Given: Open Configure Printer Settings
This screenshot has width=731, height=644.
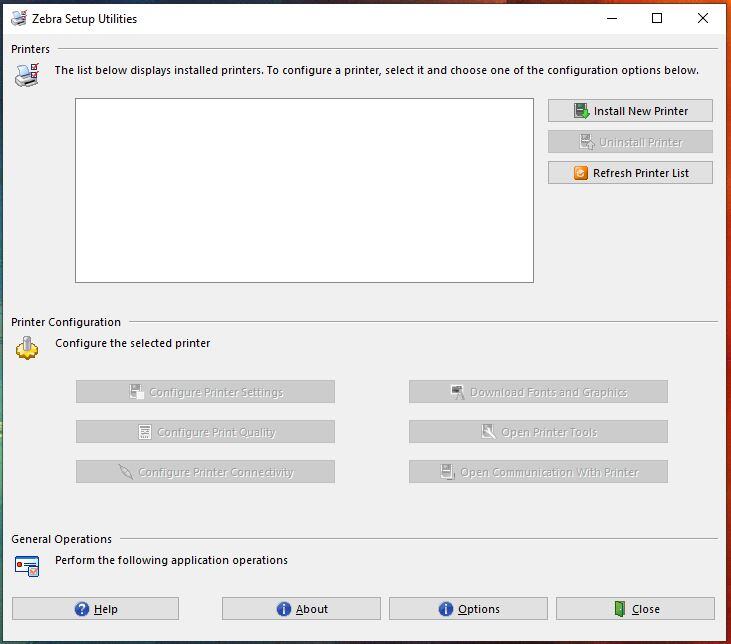Looking at the screenshot, I should click(205, 392).
